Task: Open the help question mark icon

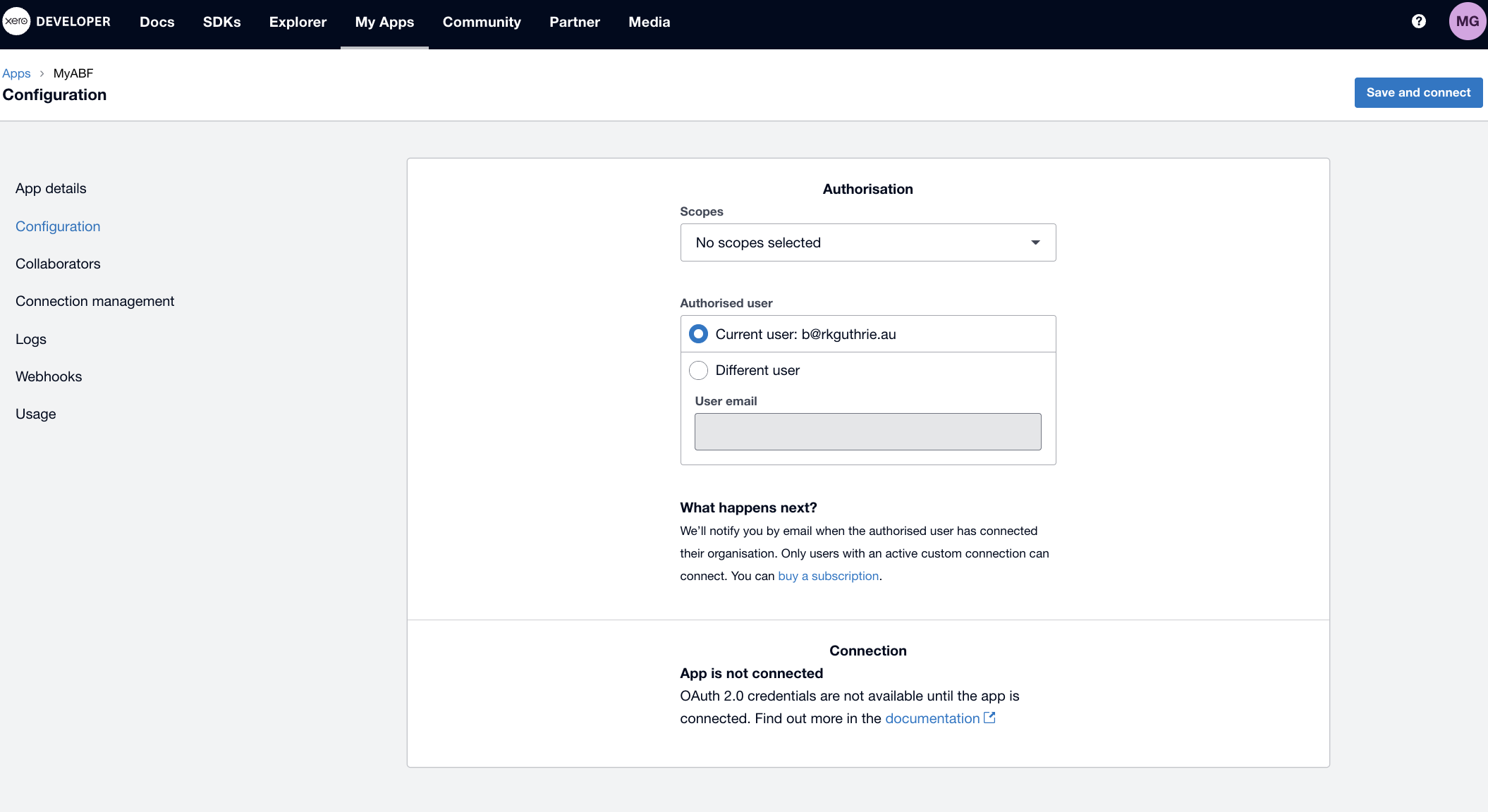Action: 1419,21
